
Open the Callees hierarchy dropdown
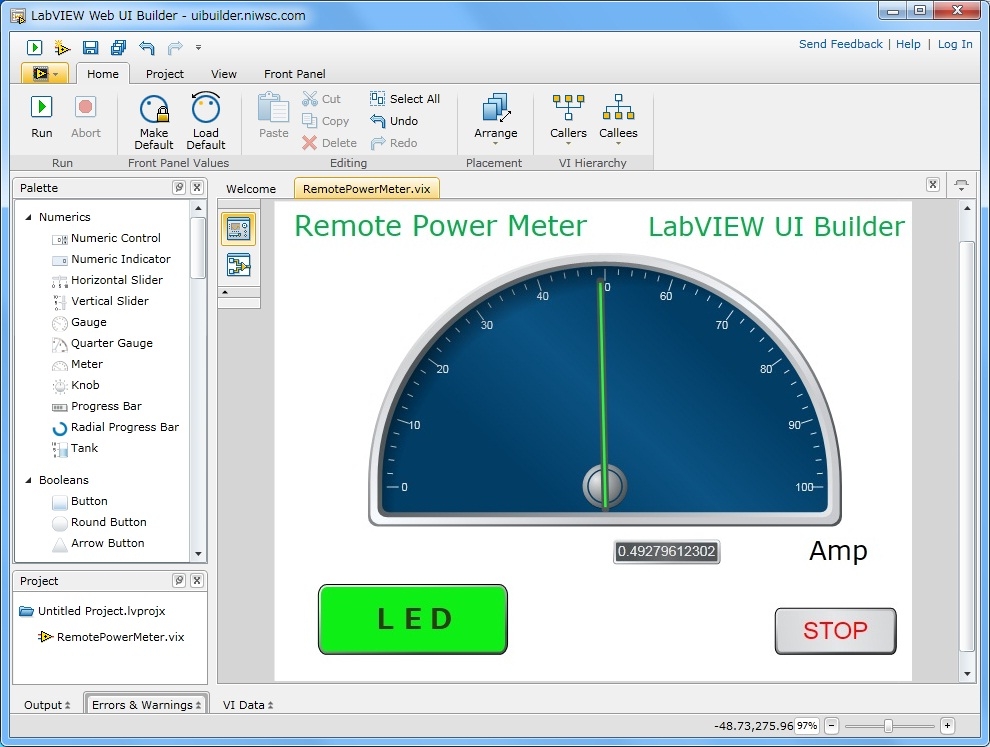coord(618,119)
